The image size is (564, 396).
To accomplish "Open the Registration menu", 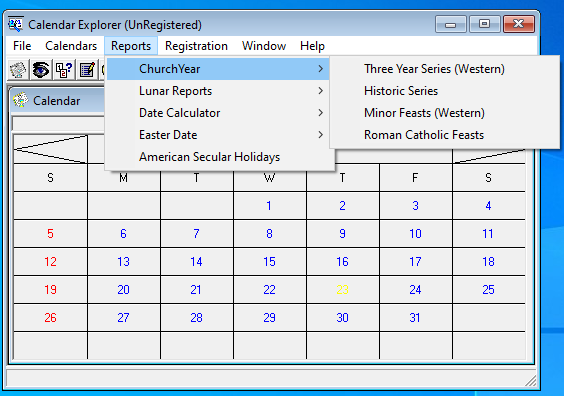I will (x=196, y=46).
